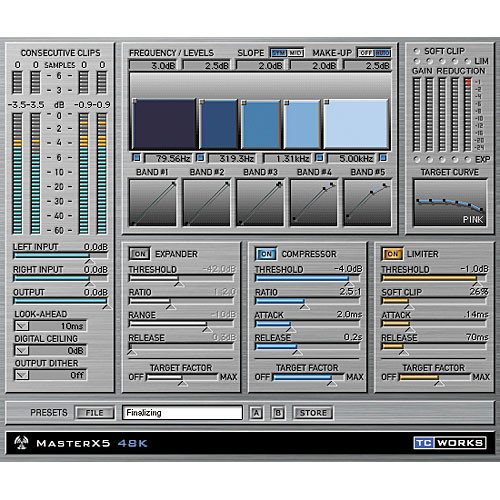Open the Band #2 transfer curve display
Image resolution: width=500 pixels, height=500 pixels.
pyautogui.click(x=206, y=203)
